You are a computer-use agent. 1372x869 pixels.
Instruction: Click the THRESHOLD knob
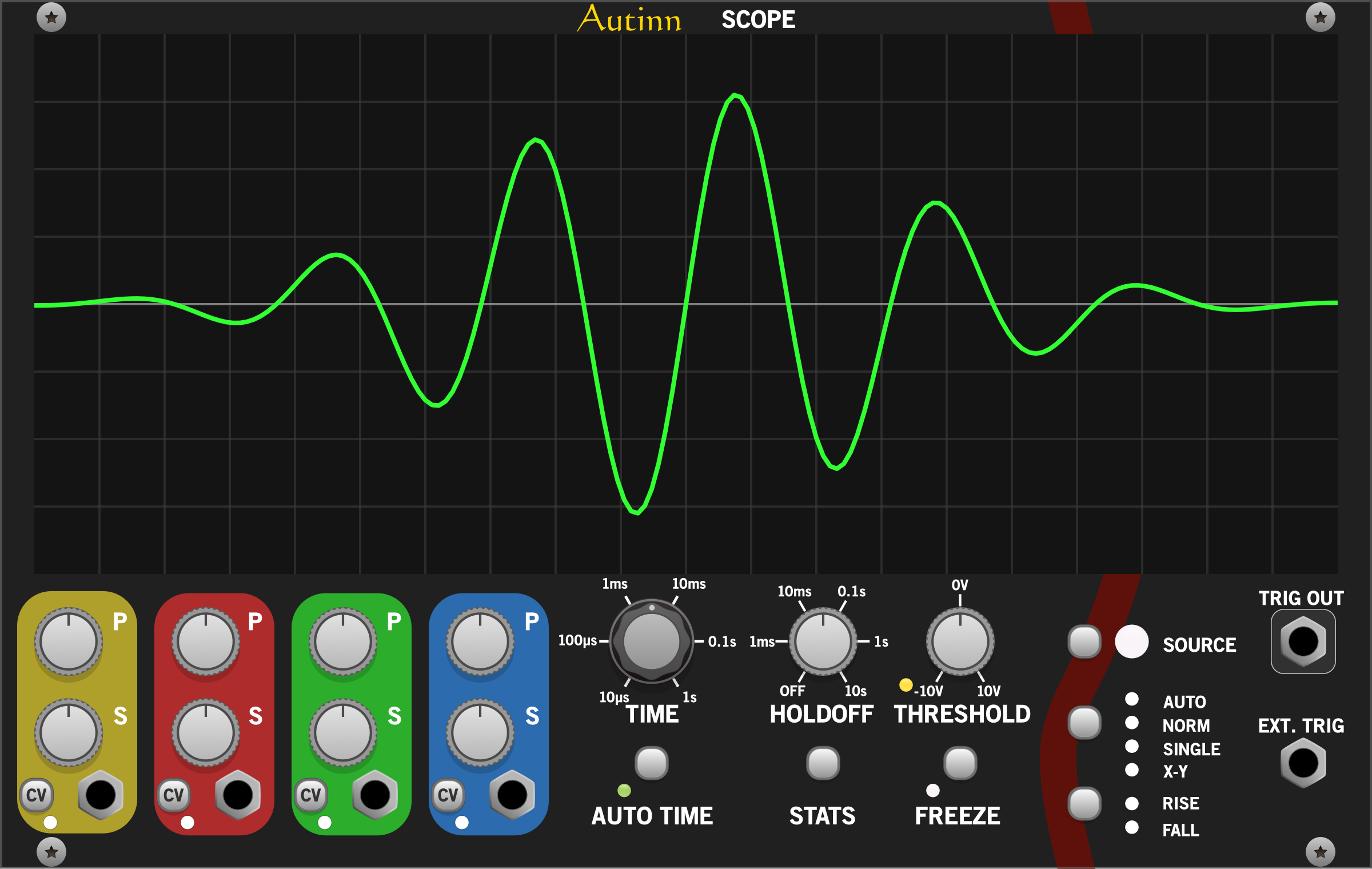960,641
